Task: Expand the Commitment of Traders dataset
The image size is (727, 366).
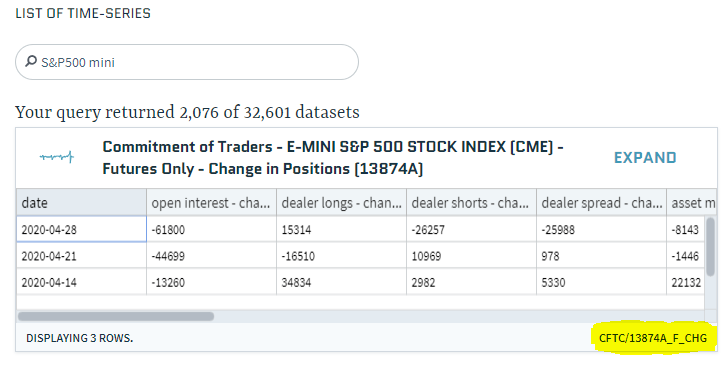Action: pos(645,158)
